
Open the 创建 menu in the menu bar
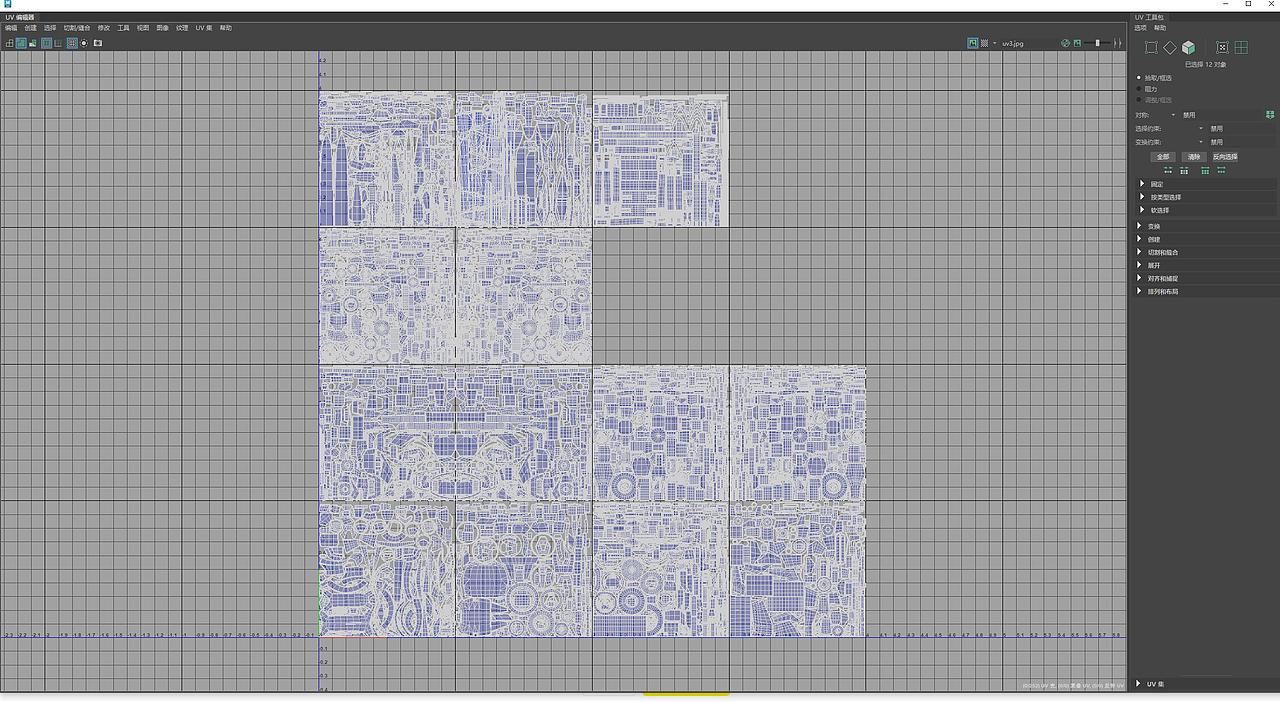coord(31,28)
